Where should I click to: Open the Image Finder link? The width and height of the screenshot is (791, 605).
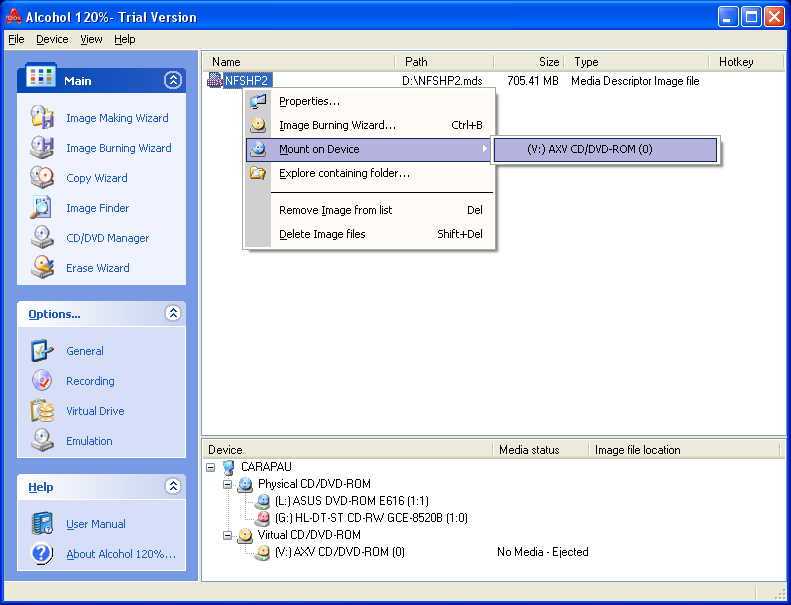pos(98,208)
